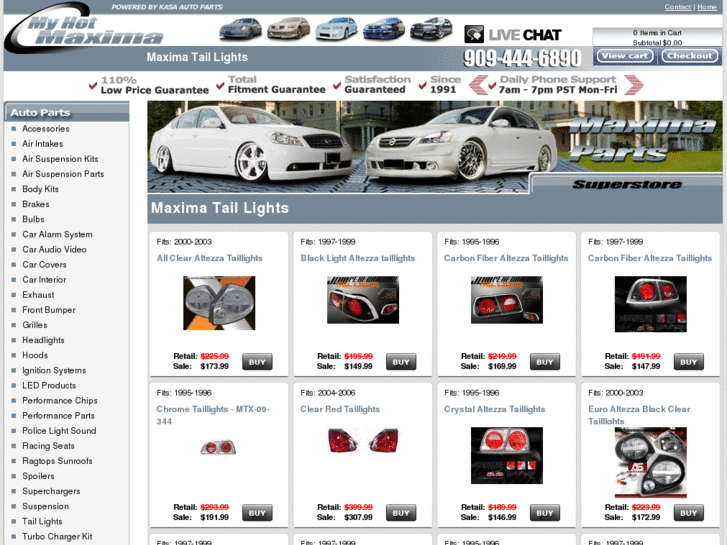
Task: Click All Clear Altezza Taillights product image
Action: tap(219, 303)
